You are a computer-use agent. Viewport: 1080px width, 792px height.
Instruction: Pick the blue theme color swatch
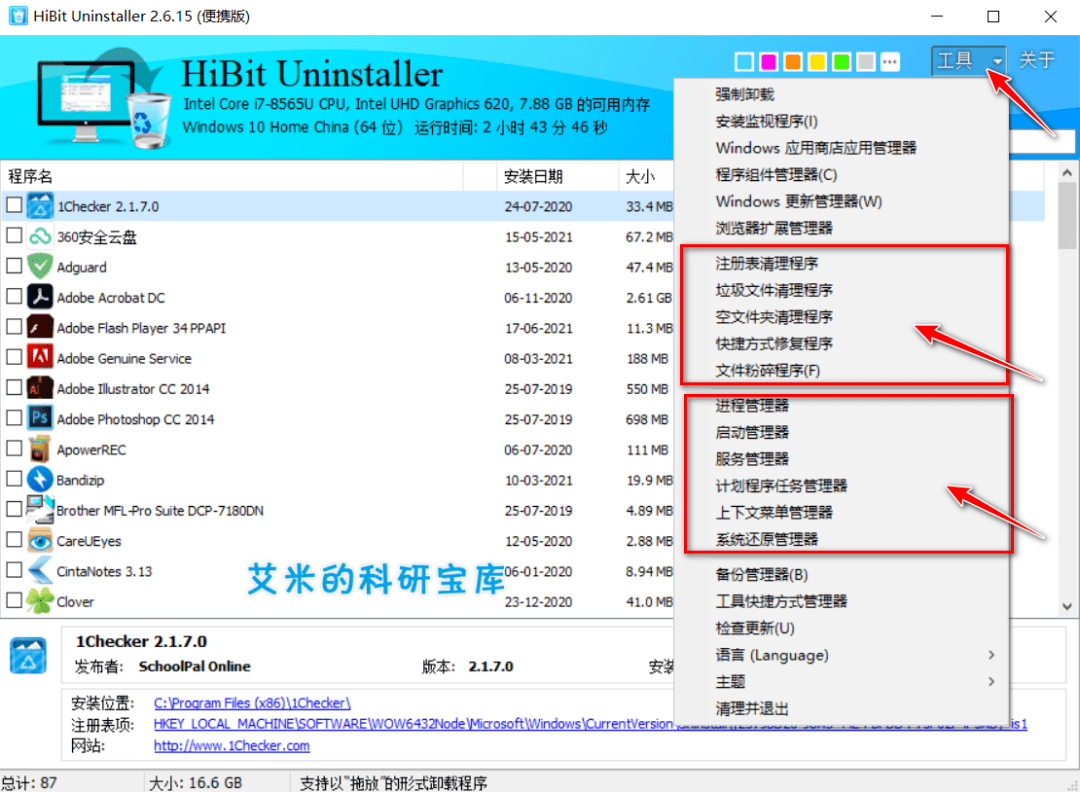744,62
